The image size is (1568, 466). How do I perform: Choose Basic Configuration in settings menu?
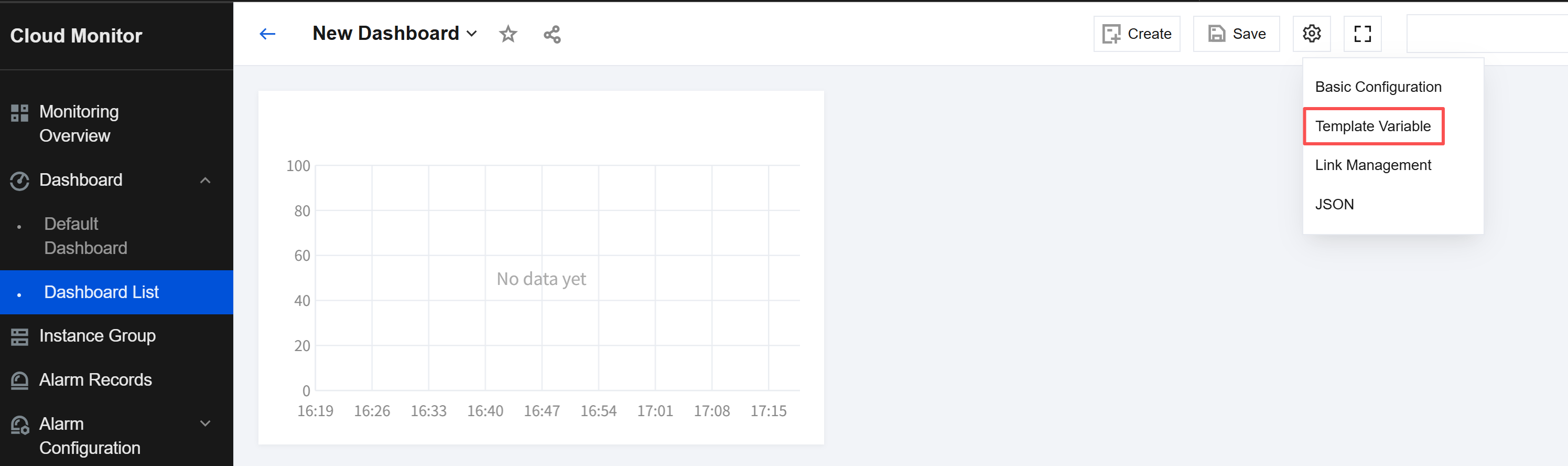tap(1378, 87)
